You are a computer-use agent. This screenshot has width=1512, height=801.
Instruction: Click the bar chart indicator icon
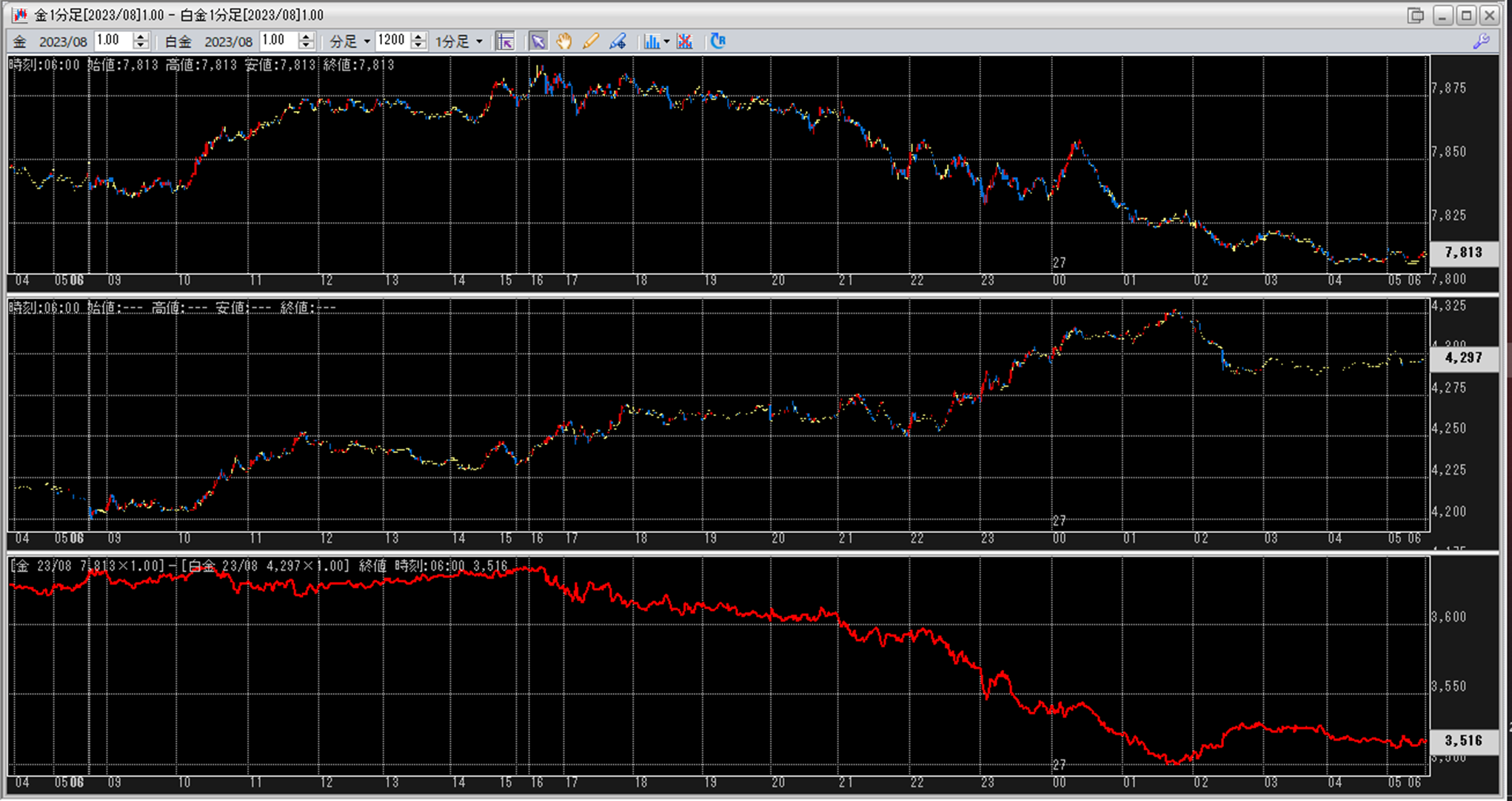coord(651,41)
